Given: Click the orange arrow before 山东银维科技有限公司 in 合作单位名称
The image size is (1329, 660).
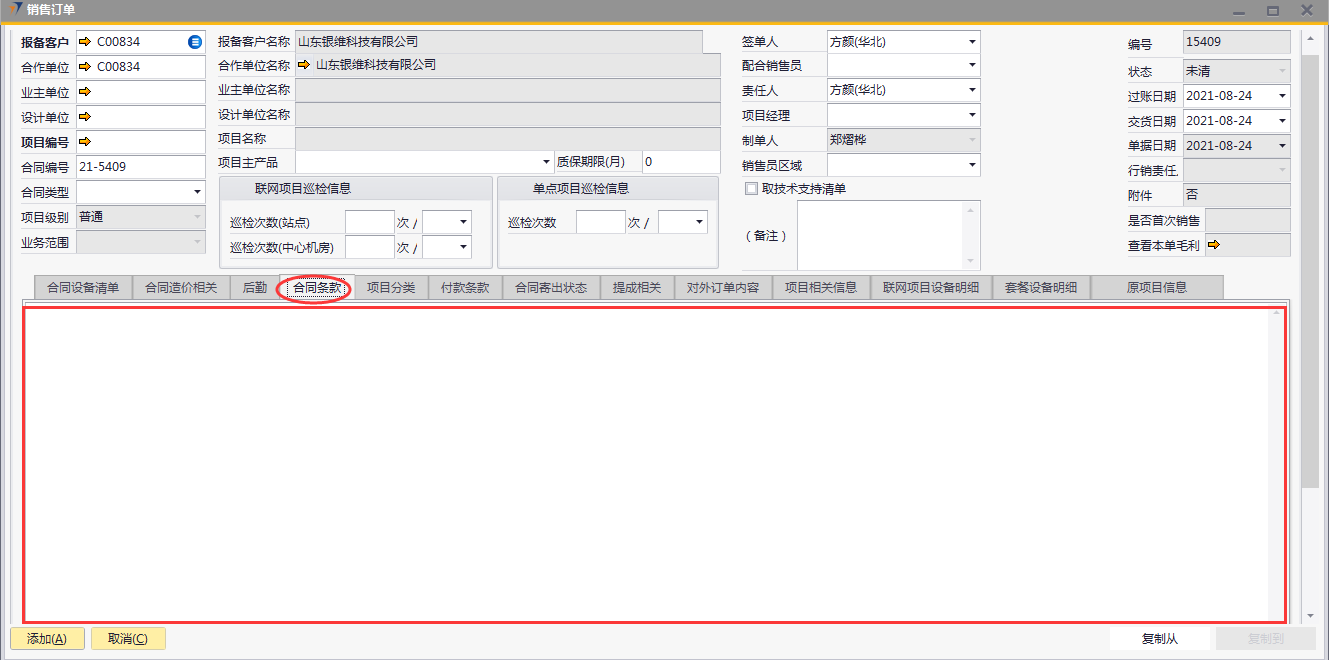Looking at the screenshot, I should 304,65.
